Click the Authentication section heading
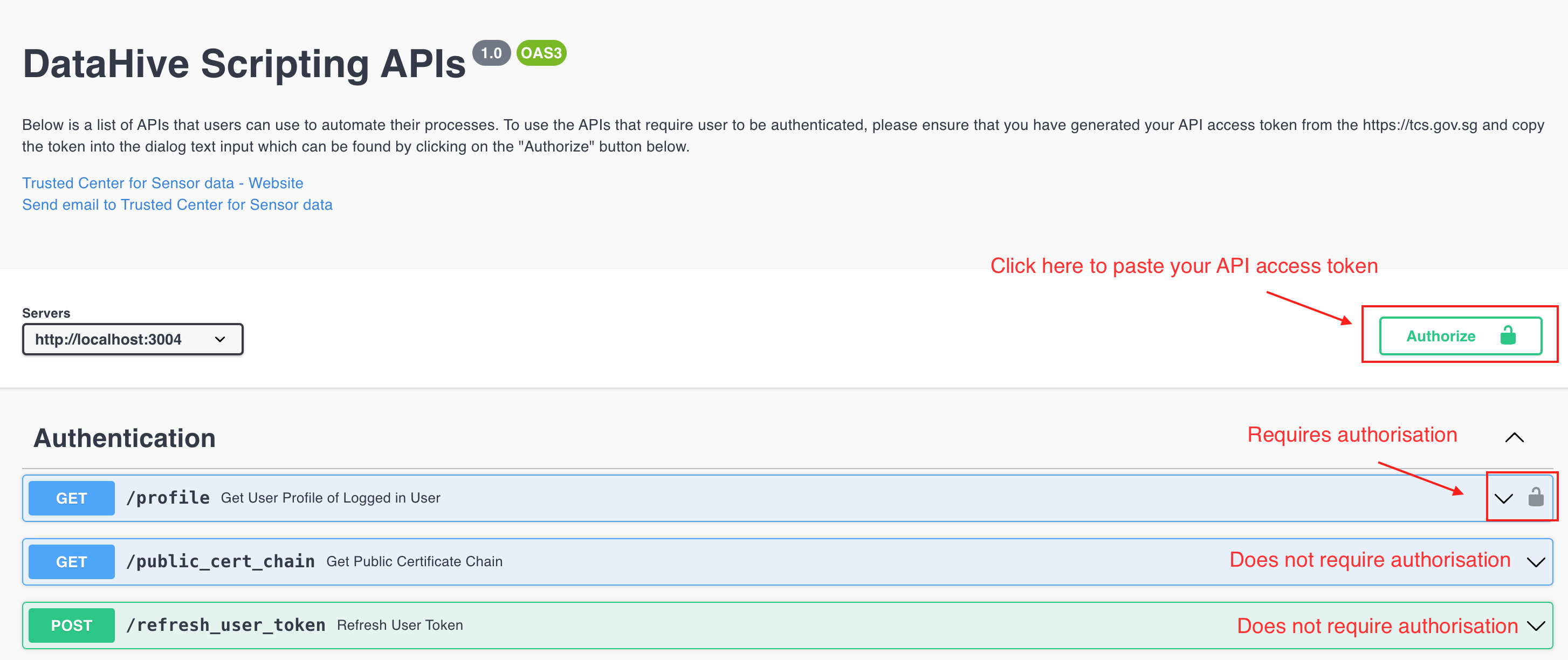This screenshot has width=1568, height=660. [125, 438]
